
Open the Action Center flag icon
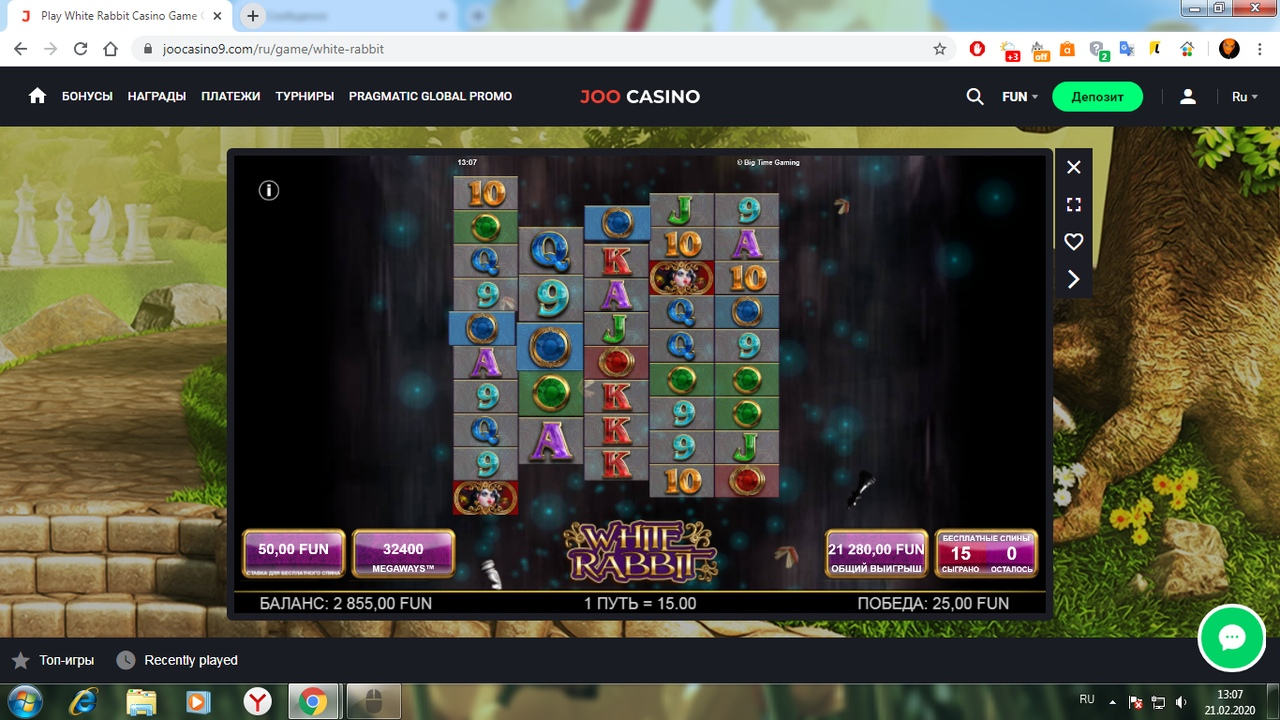point(1136,702)
